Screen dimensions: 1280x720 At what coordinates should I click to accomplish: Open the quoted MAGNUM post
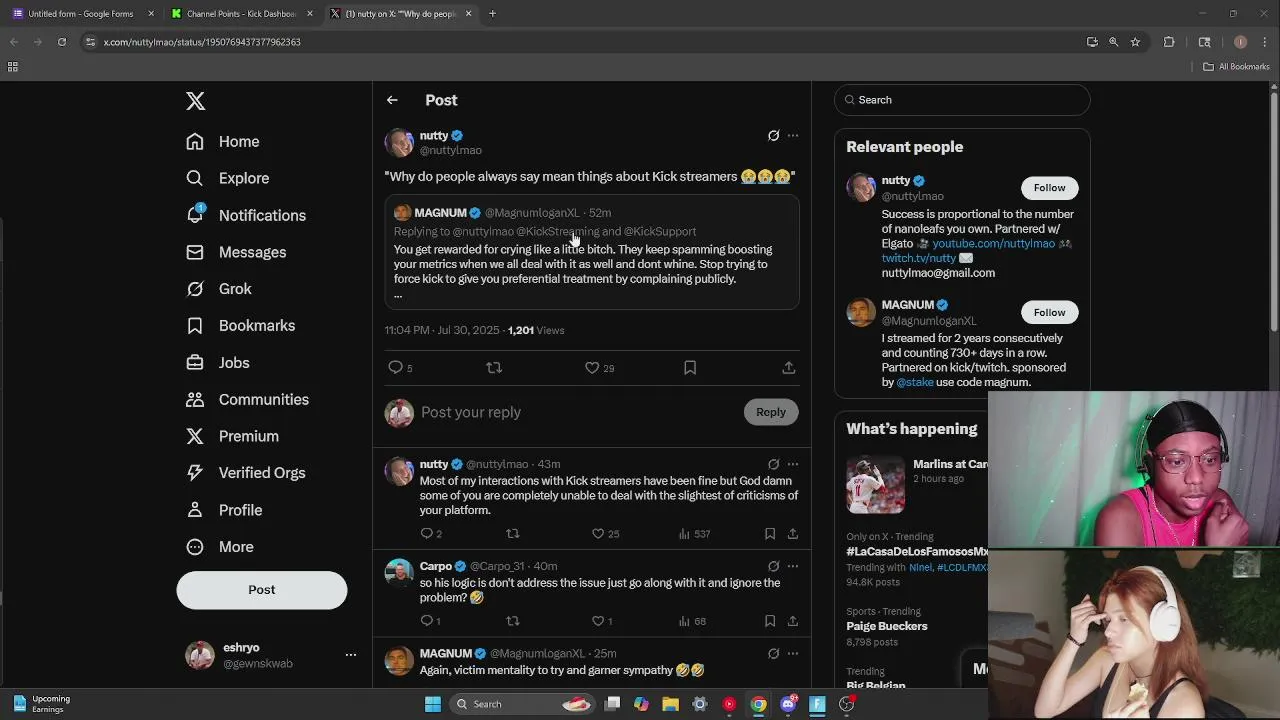592,253
